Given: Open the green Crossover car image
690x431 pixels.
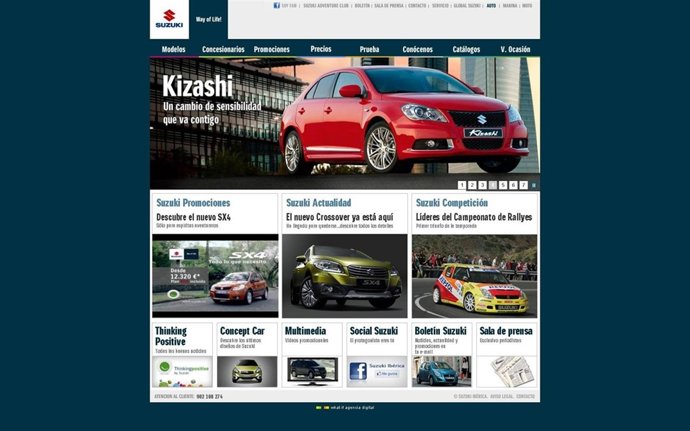Looking at the screenshot, I should 345,276.
